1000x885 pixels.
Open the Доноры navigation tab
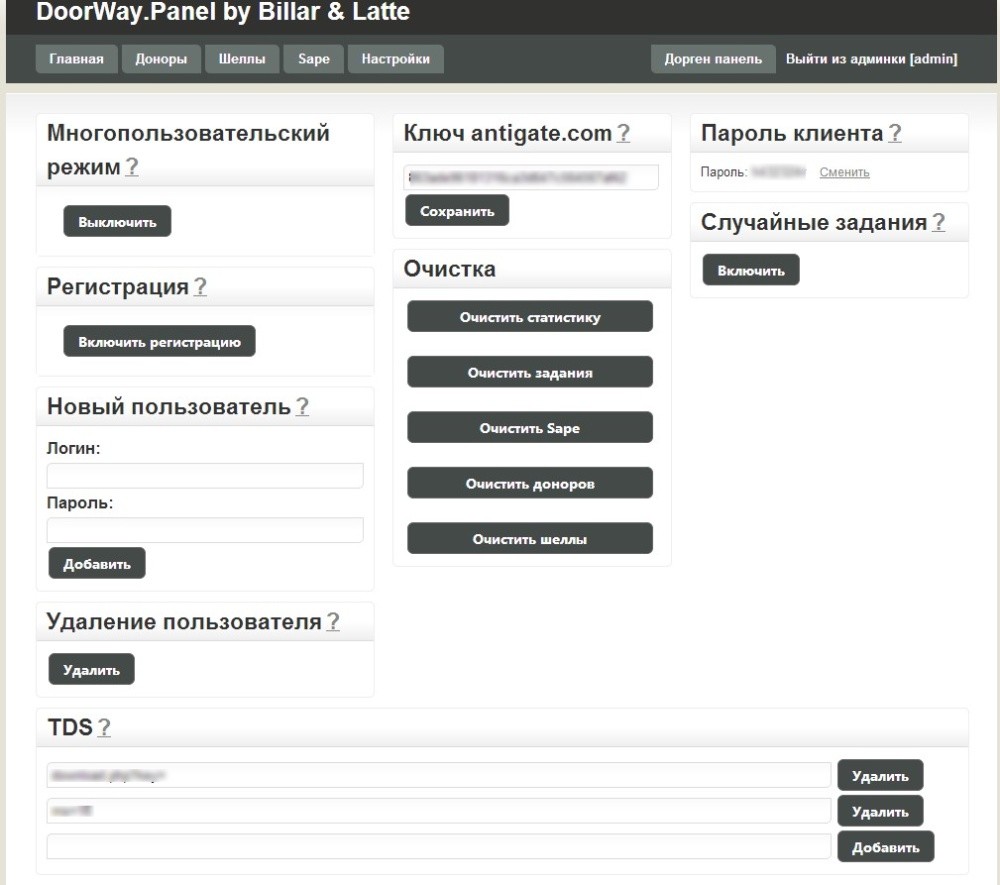(161, 59)
